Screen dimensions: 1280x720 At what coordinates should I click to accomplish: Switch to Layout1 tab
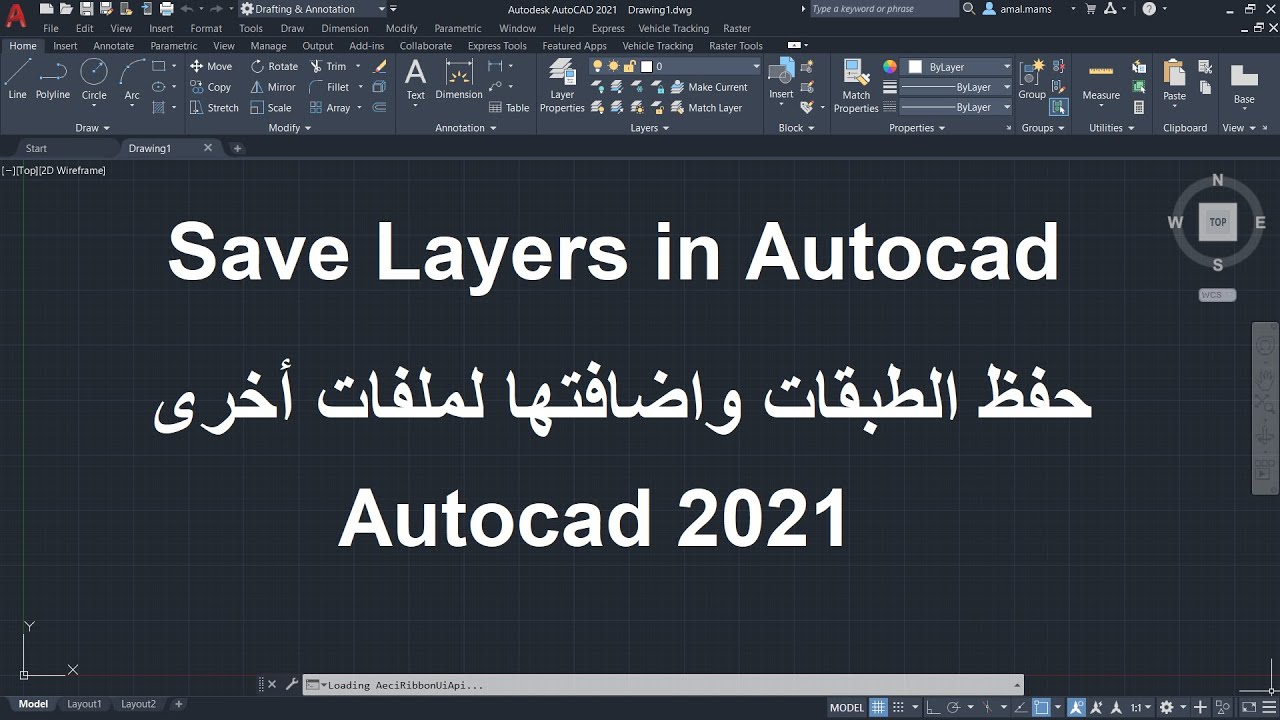tap(84, 704)
